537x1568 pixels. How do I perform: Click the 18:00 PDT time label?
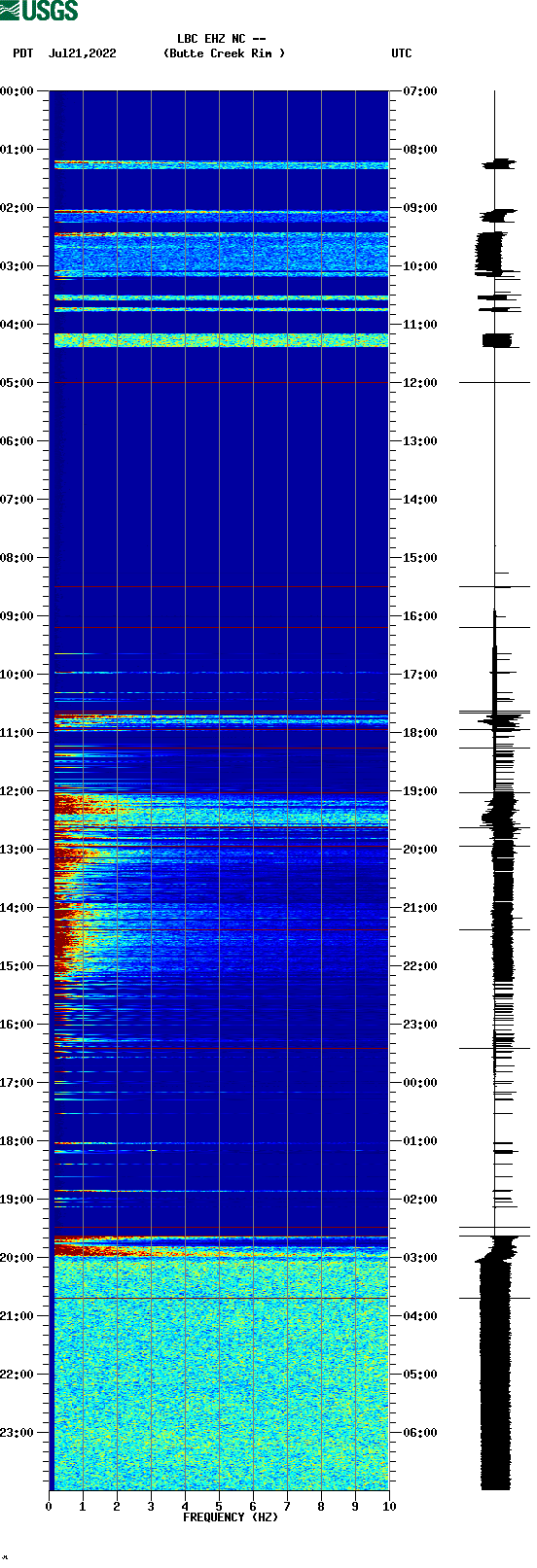click(18, 1141)
